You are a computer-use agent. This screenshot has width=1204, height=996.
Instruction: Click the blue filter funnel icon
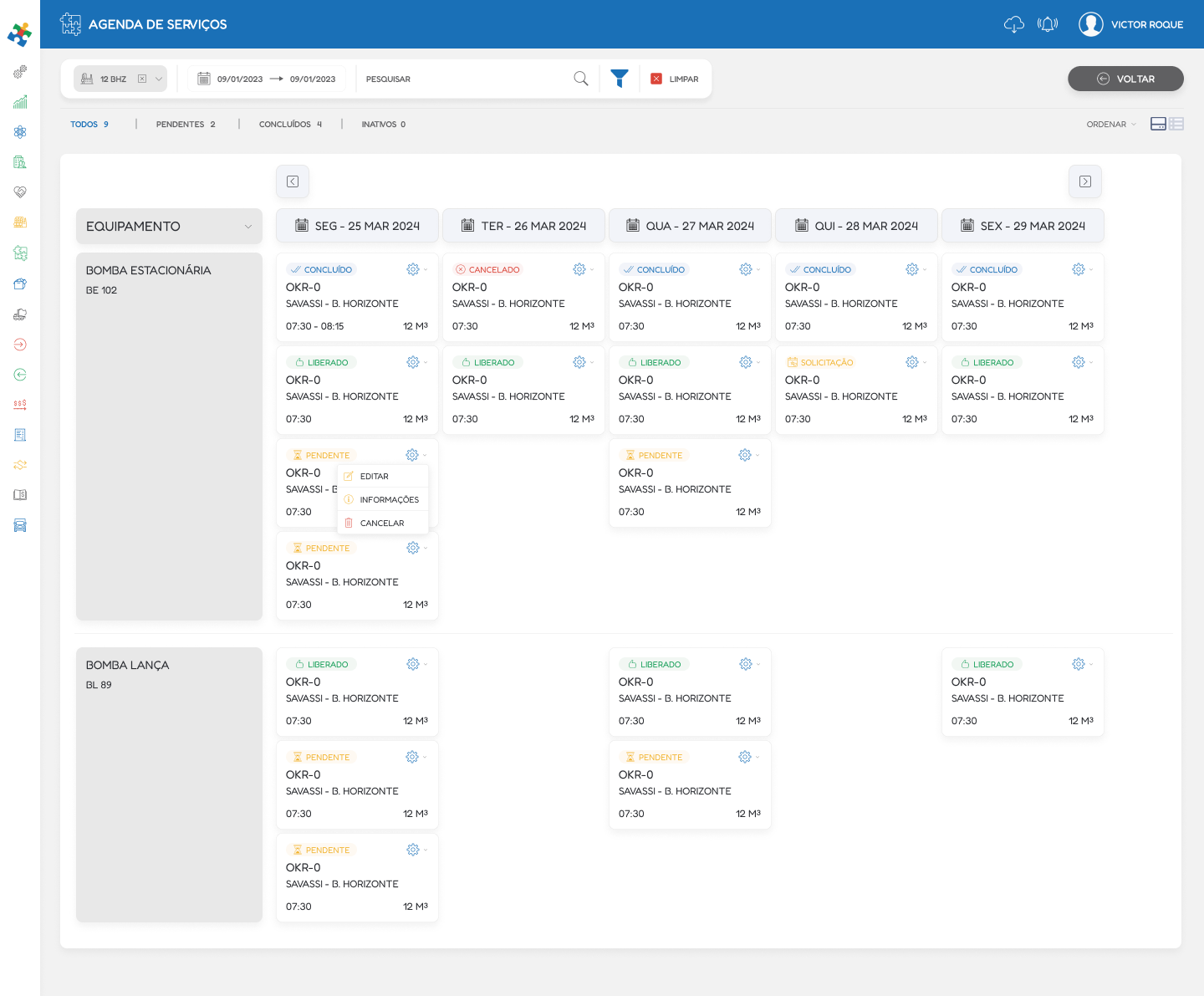point(619,79)
